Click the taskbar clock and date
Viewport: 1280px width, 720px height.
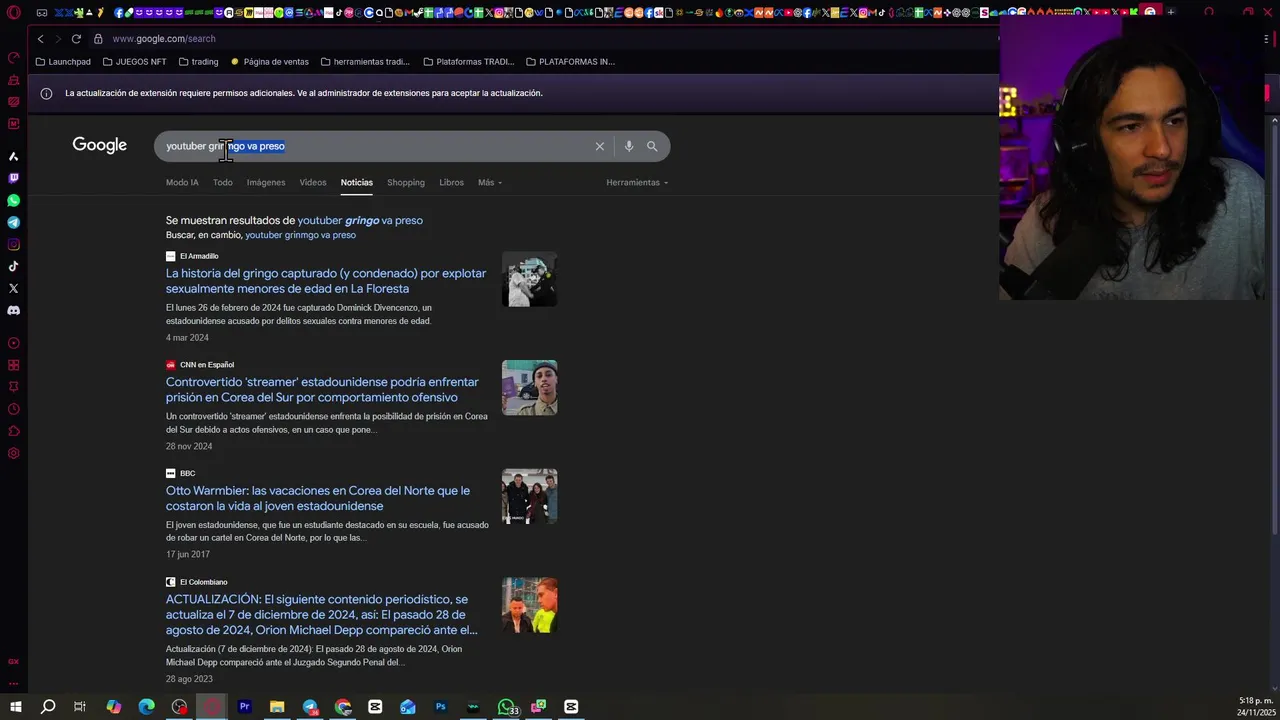click(1256, 707)
